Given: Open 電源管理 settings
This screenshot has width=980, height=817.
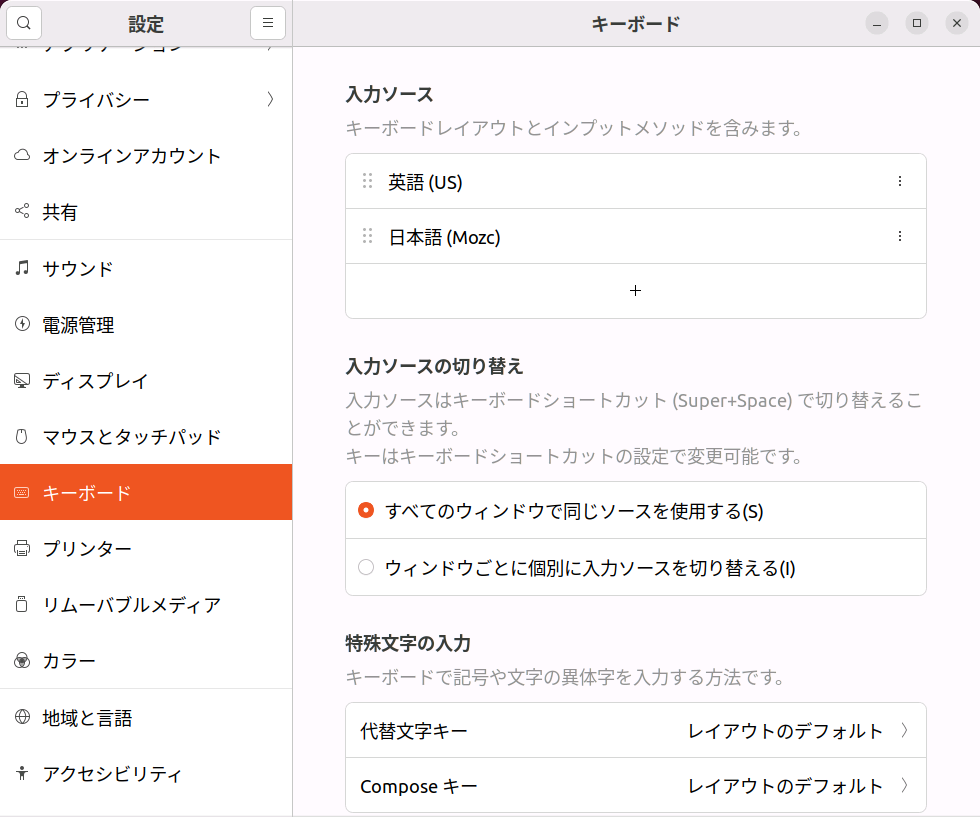Looking at the screenshot, I should [x=146, y=324].
